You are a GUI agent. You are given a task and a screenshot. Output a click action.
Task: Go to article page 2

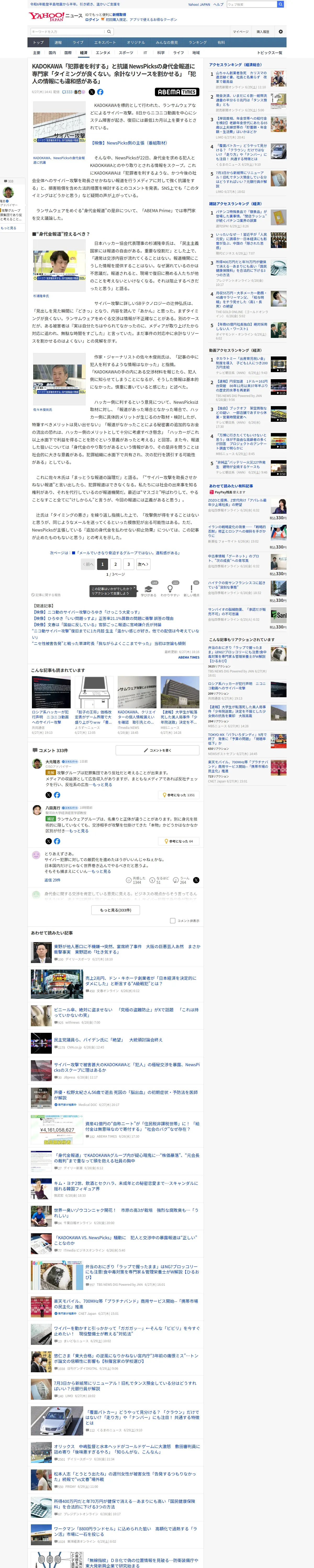115,564
